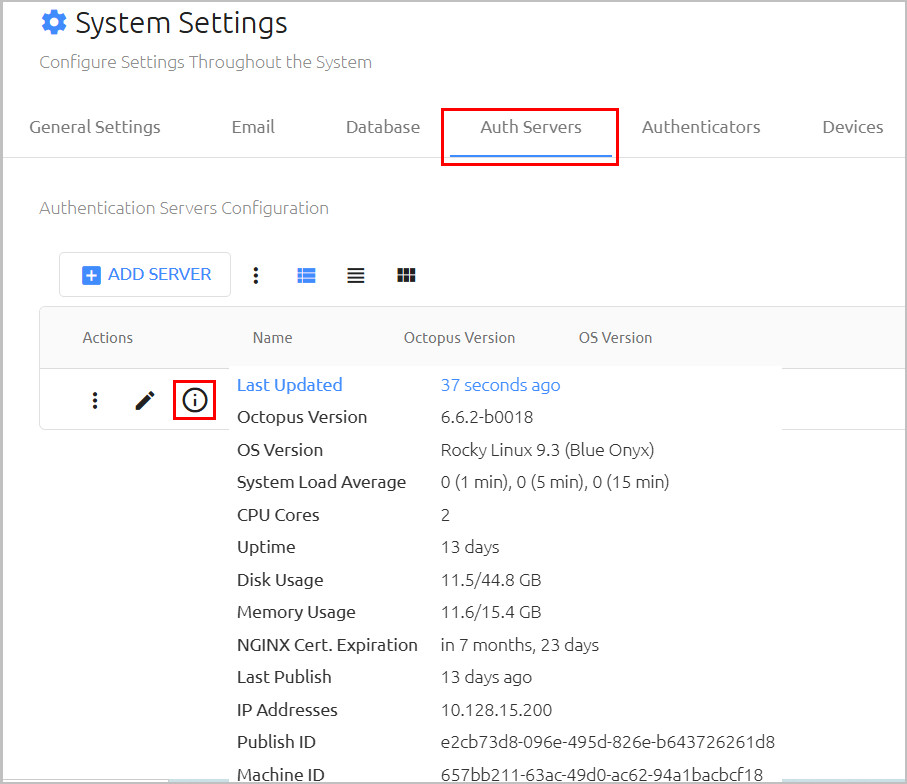Click the 'Uptime' label
This screenshot has width=907, height=784.
tap(266, 547)
